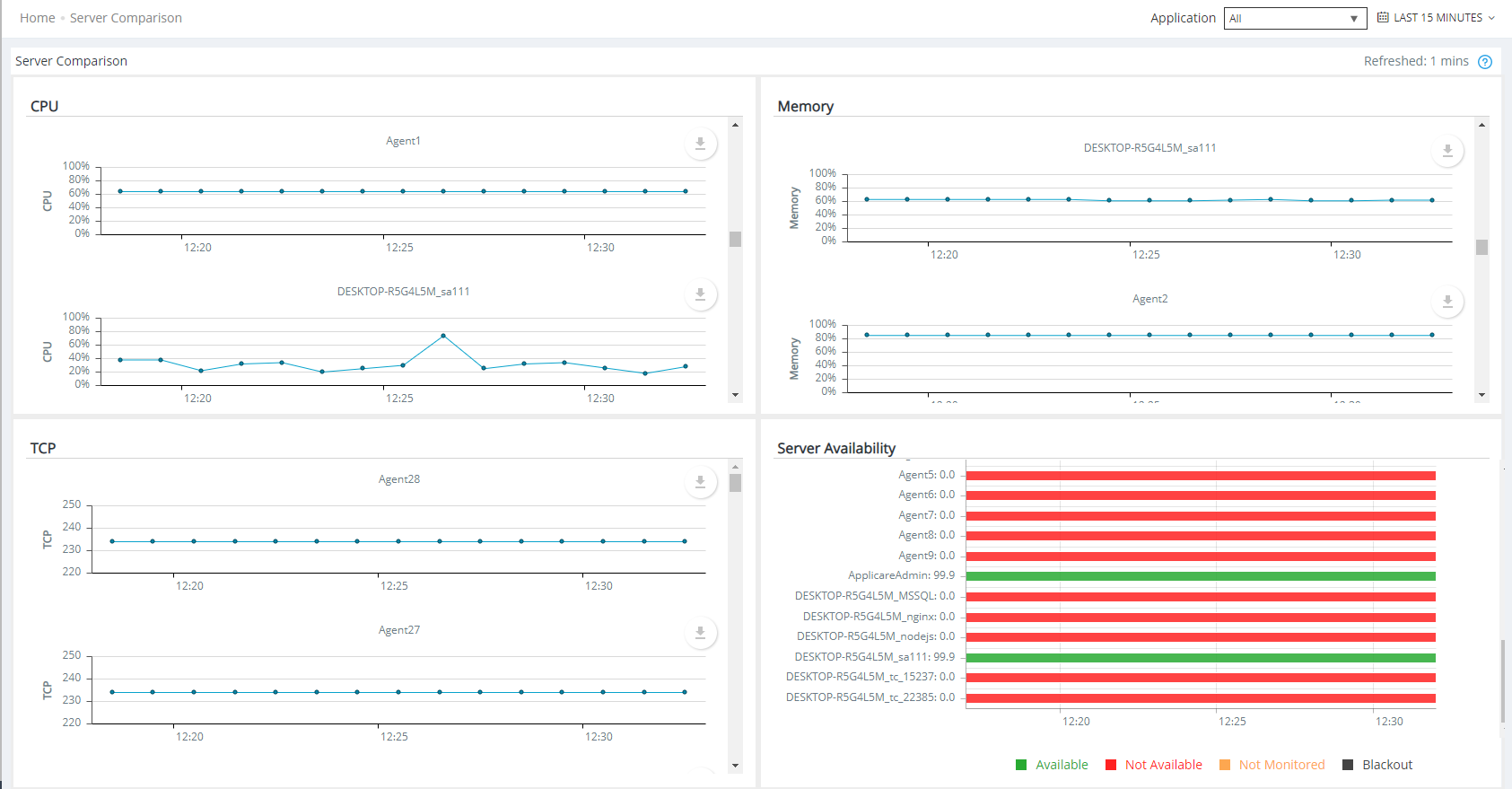Viewport: 1512px width, 789px height.
Task: Select the Server Comparison breadcrumb
Action: coord(126,18)
